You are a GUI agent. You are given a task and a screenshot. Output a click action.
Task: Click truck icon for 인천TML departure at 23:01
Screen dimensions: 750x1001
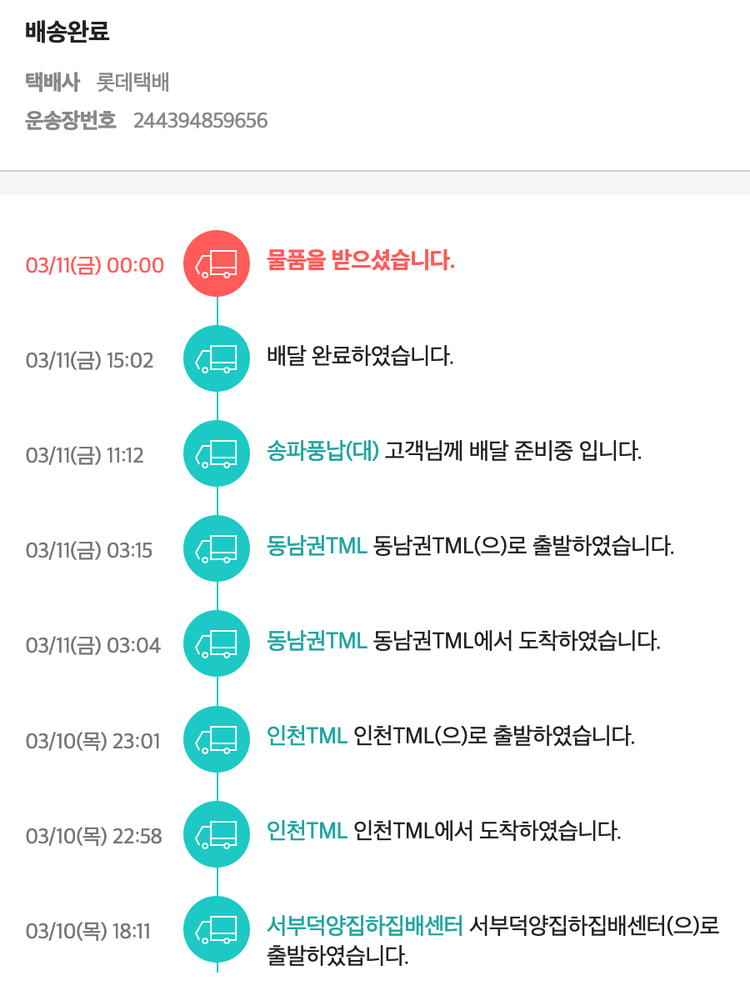[217, 740]
